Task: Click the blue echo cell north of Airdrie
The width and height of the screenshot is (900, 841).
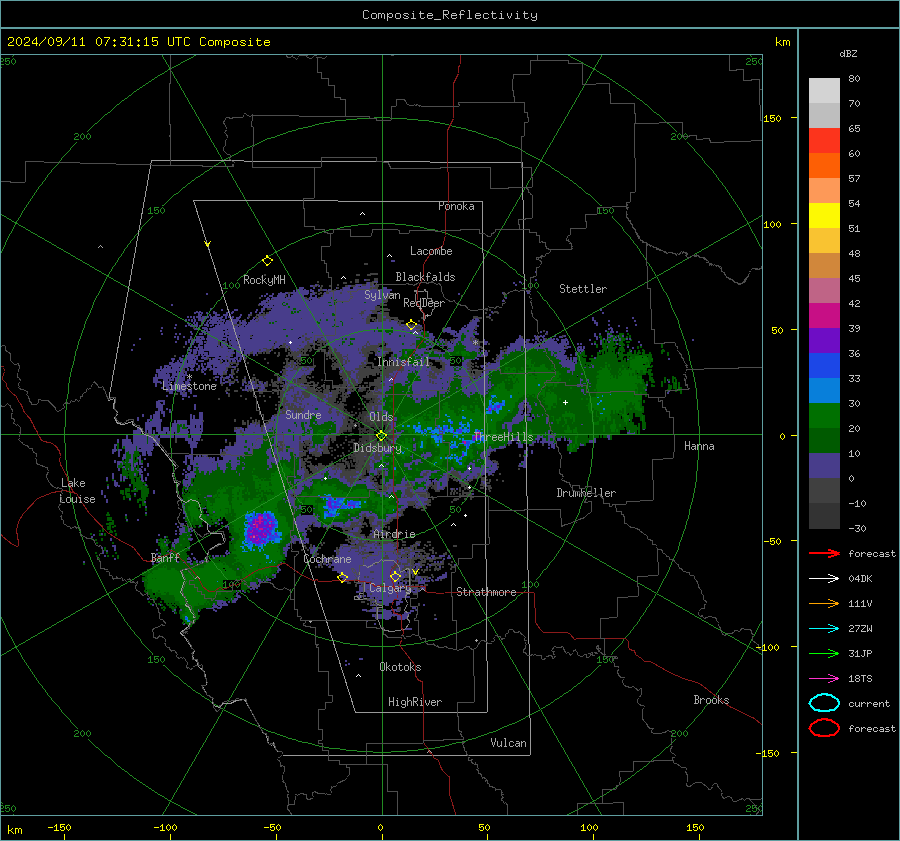Action: click(340, 505)
